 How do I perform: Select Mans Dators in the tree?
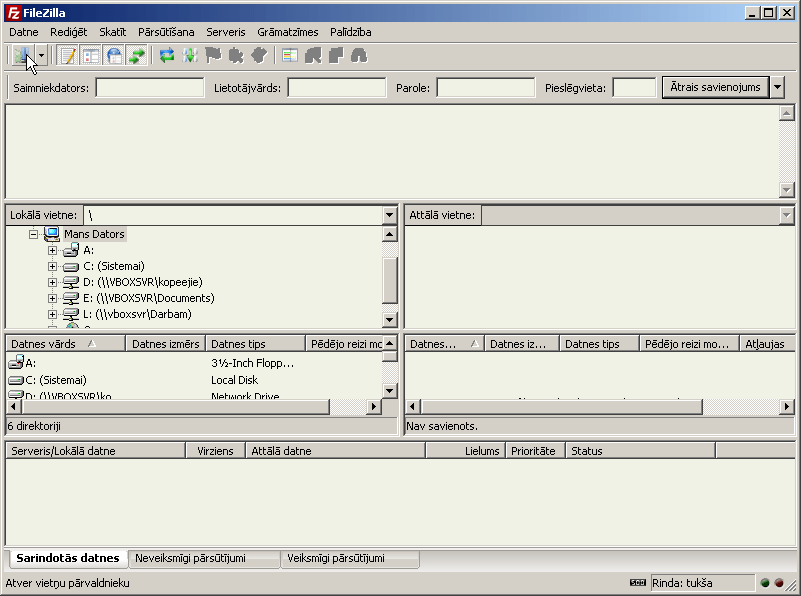click(95, 234)
